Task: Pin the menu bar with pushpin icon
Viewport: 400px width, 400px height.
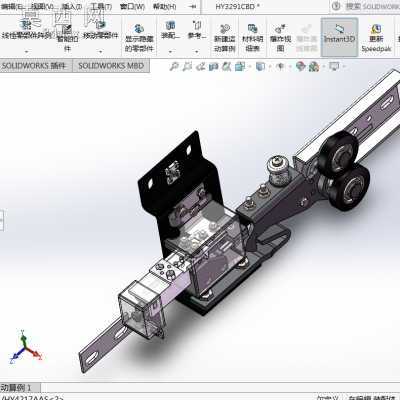Action: coord(192,6)
